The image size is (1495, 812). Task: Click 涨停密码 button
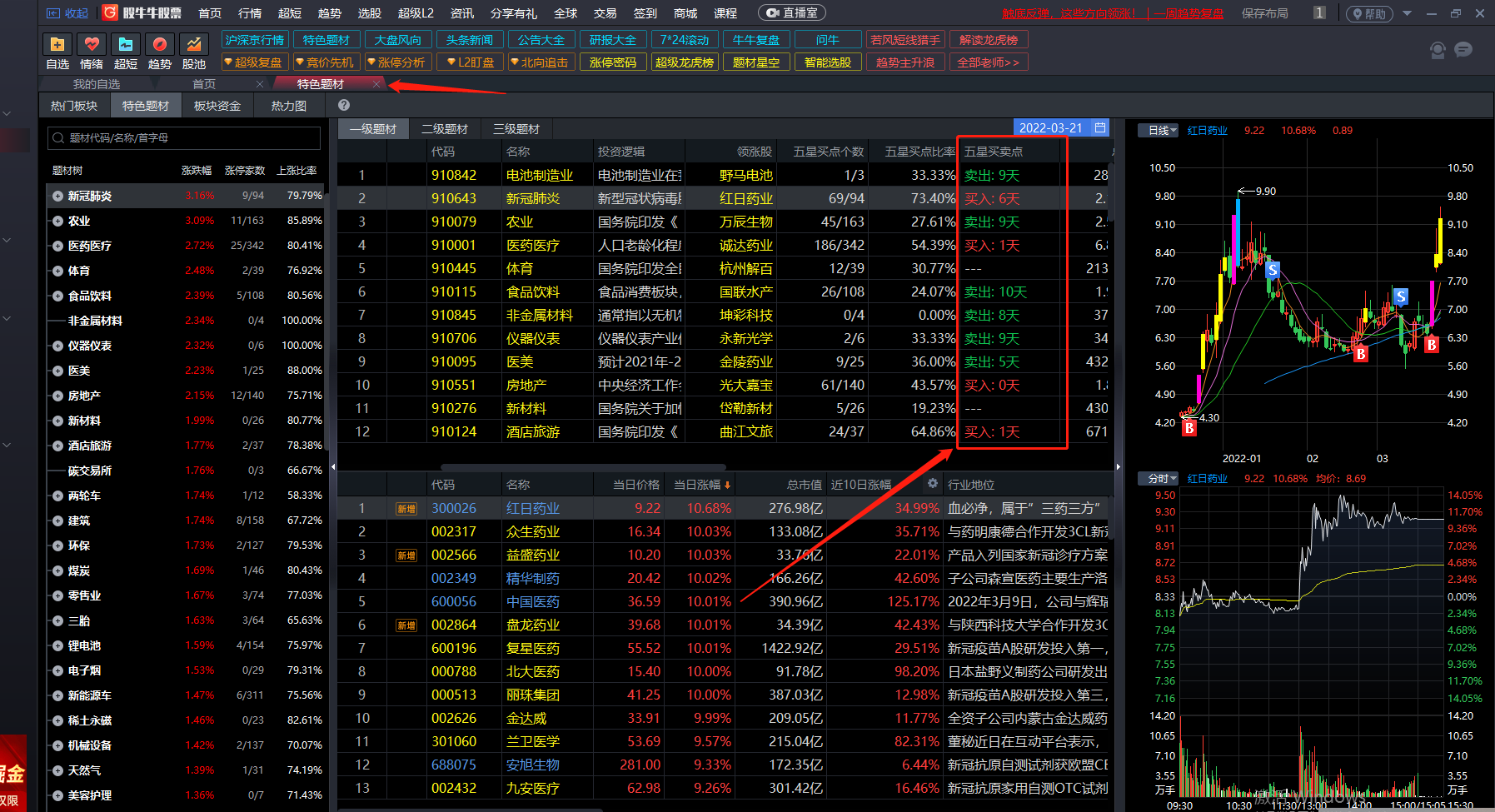[x=613, y=62]
